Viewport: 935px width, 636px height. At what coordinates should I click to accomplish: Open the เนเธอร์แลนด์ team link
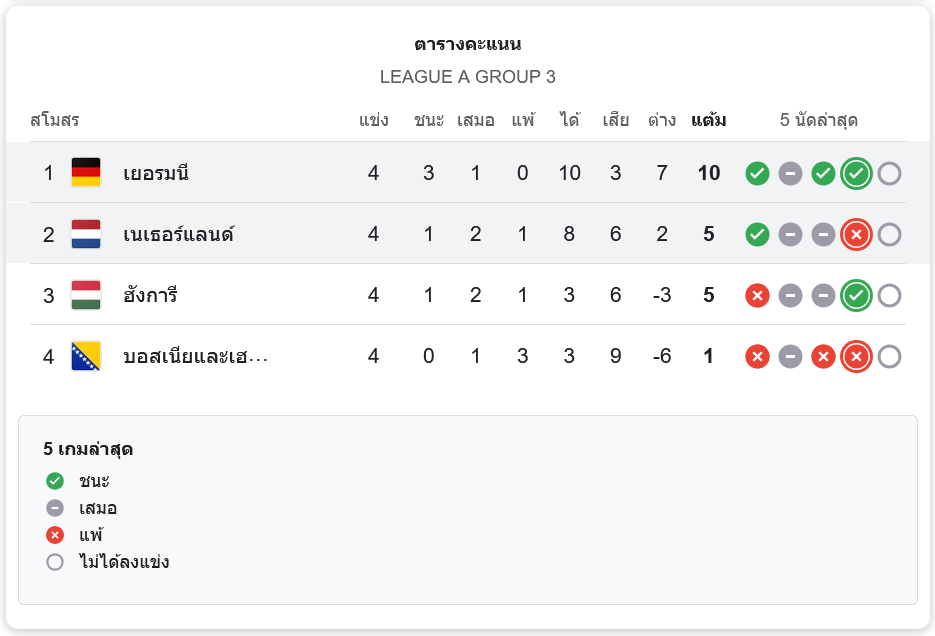(x=178, y=234)
